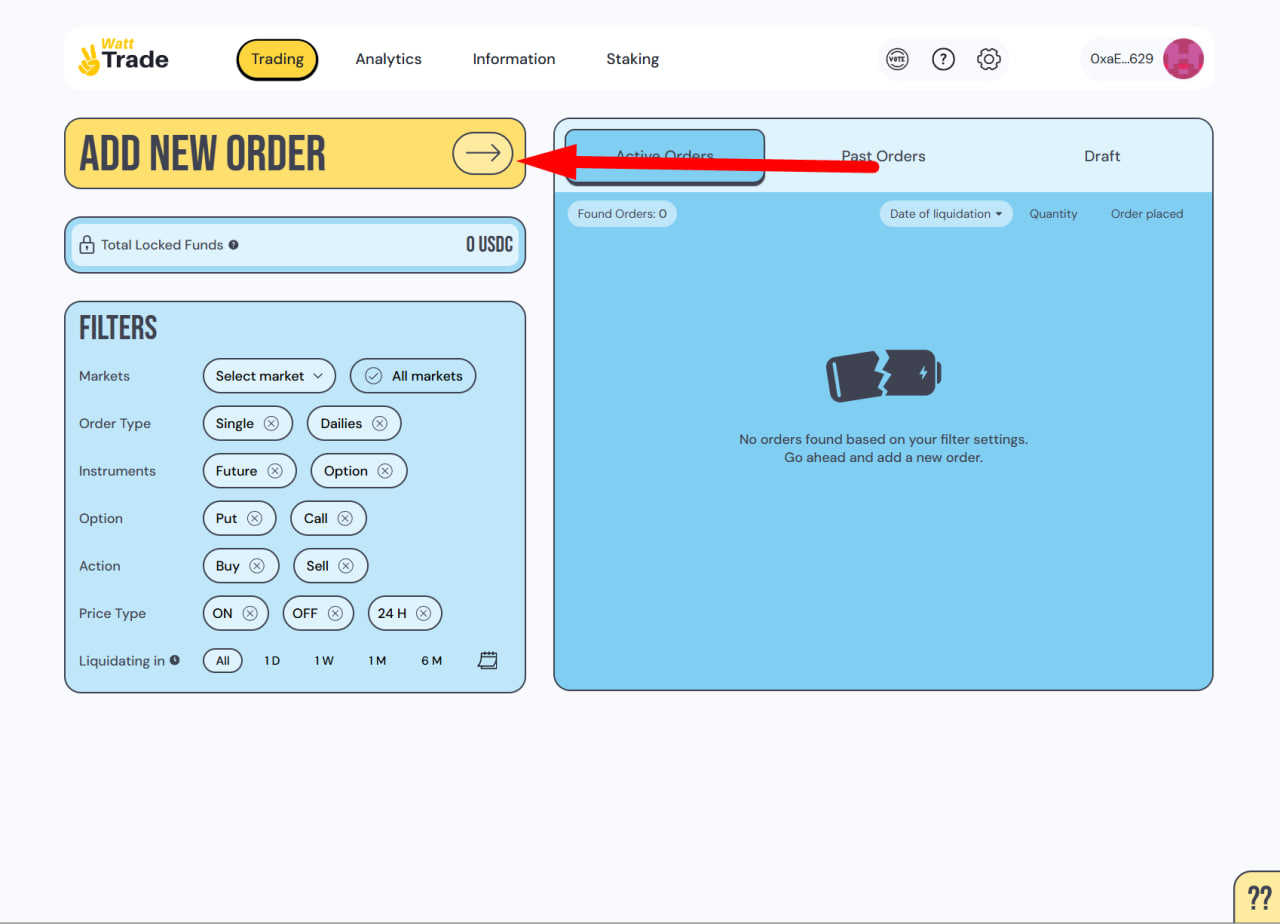Switch to Past Orders tab
Screen dimensions: 1280x924
pos(883,156)
